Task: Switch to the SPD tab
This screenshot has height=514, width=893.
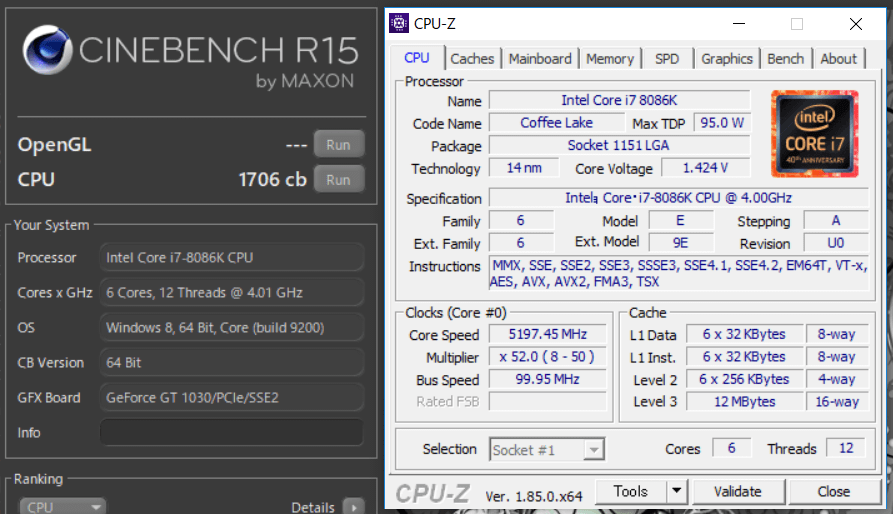Action: click(x=666, y=59)
